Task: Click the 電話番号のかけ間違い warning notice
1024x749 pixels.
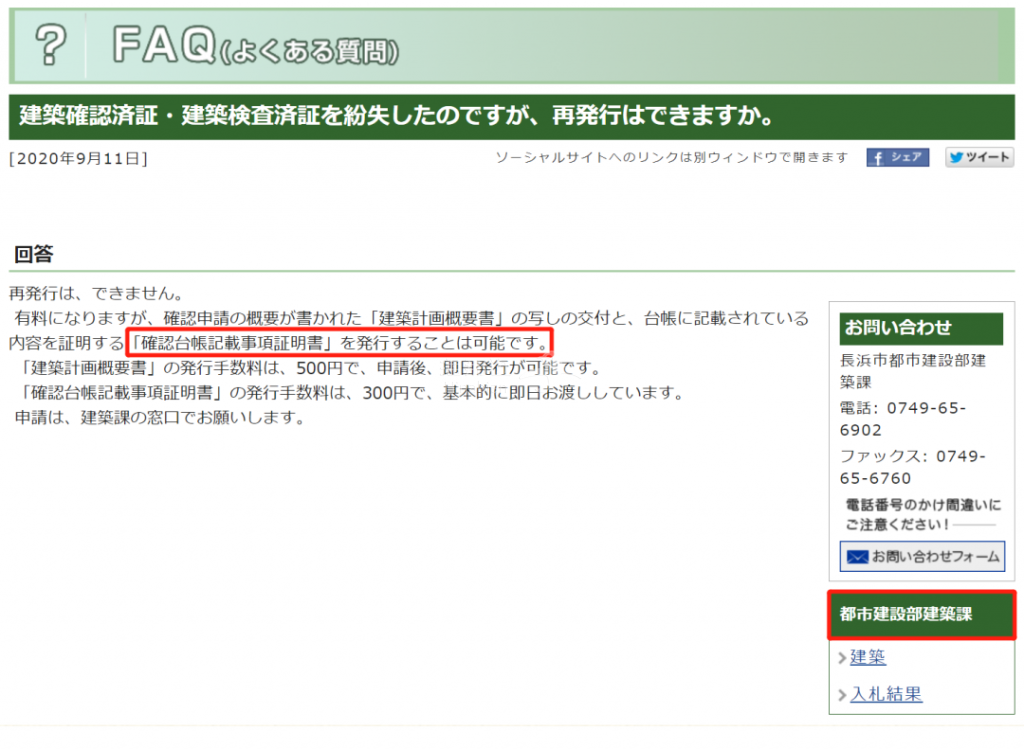Action: tap(921, 514)
